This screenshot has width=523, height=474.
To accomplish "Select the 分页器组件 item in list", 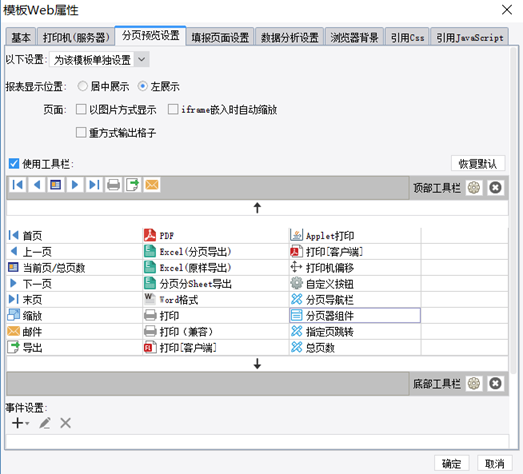I will coord(355,316).
